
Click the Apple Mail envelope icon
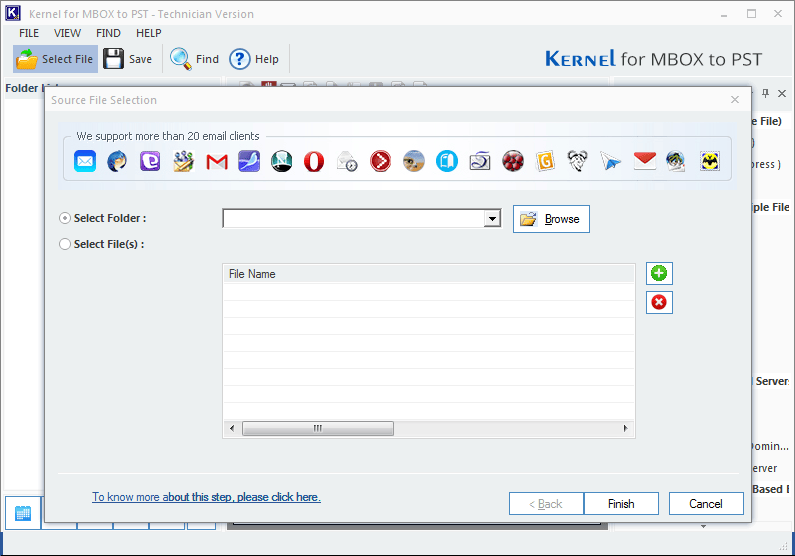coord(85,161)
